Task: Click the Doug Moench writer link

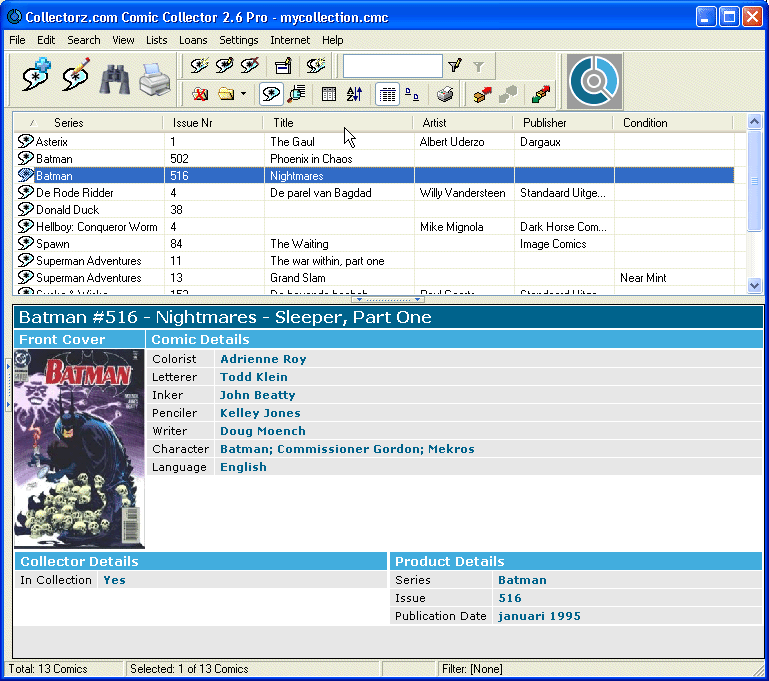Action: 262,431
